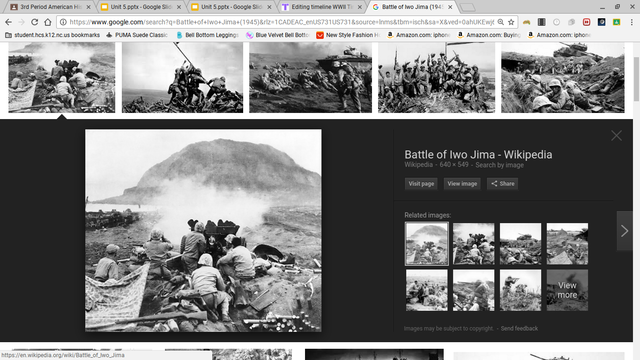Open Amazon.com: Buying bookmark
This screenshot has height=360, width=640.
coord(489,35)
